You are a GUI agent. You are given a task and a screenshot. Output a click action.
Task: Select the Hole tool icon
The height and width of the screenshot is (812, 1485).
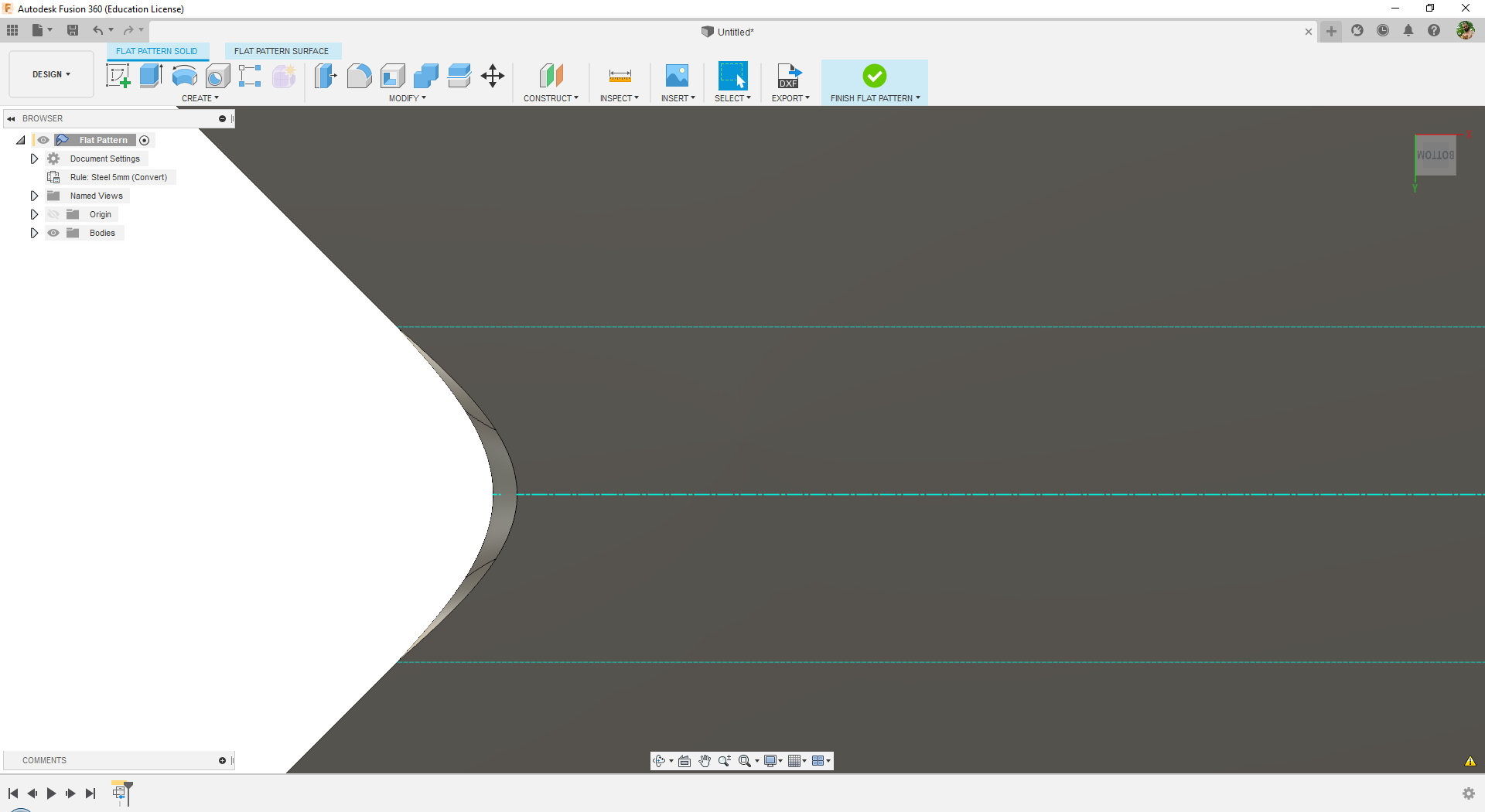tap(218, 76)
